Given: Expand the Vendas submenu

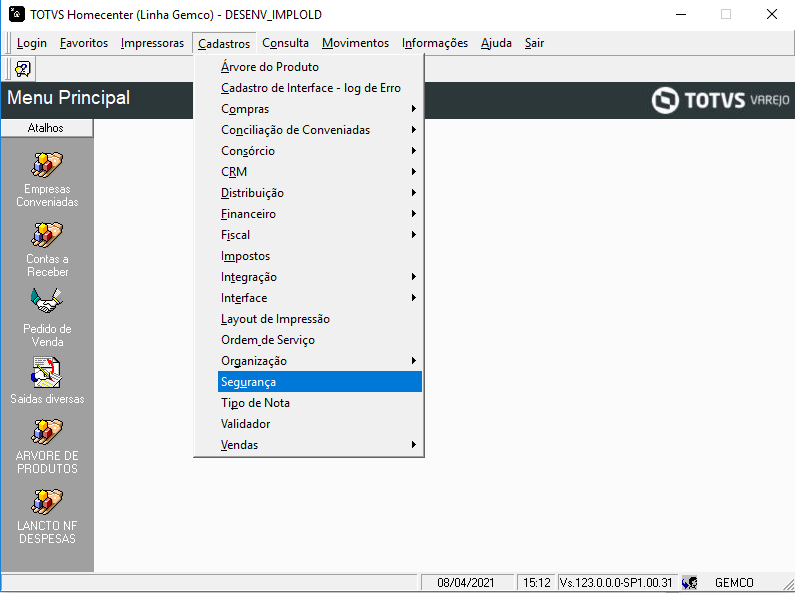Looking at the screenshot, I should [320, 445].
